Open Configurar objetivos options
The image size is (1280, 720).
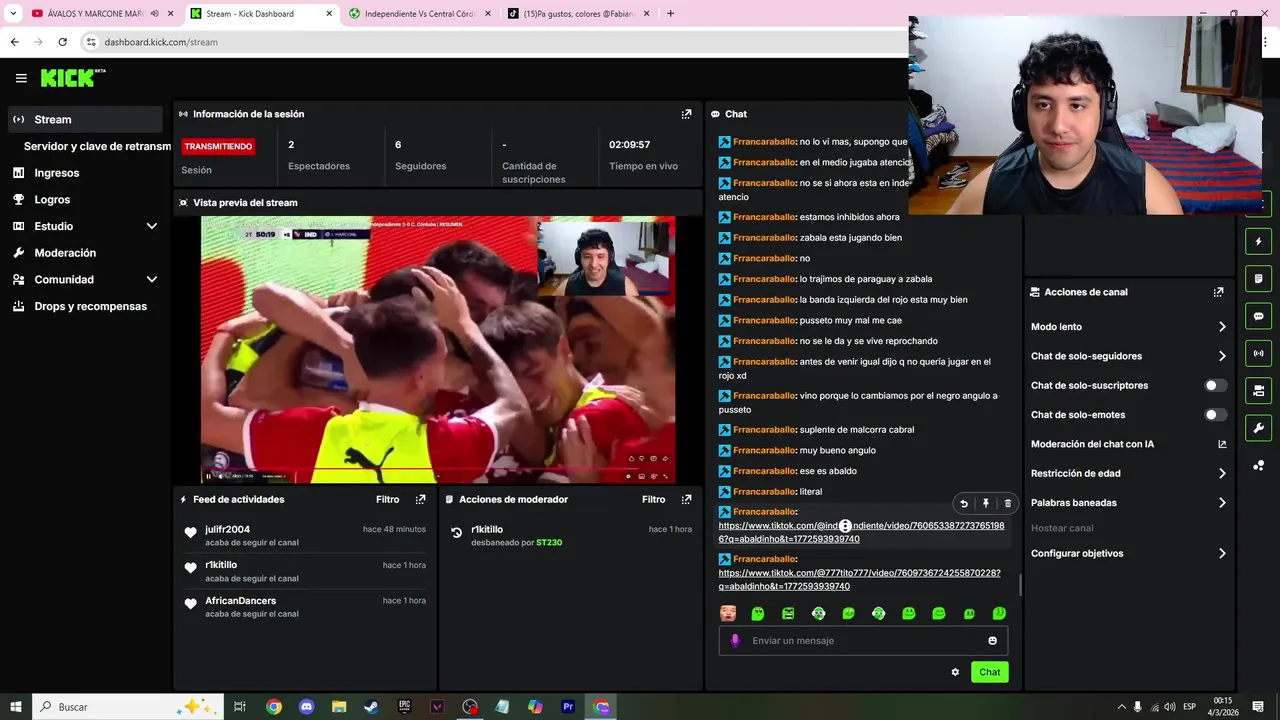pos(1128,553)
